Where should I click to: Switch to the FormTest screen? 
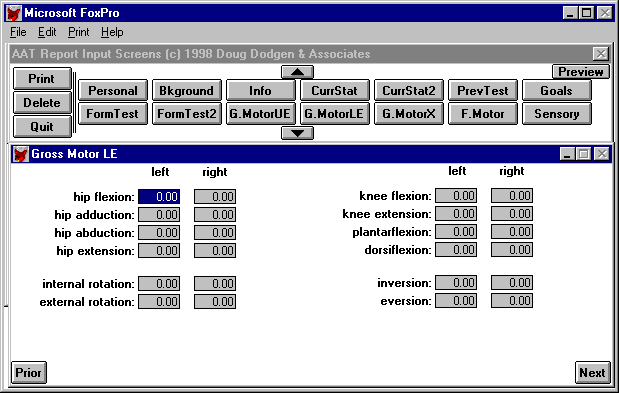113,114
